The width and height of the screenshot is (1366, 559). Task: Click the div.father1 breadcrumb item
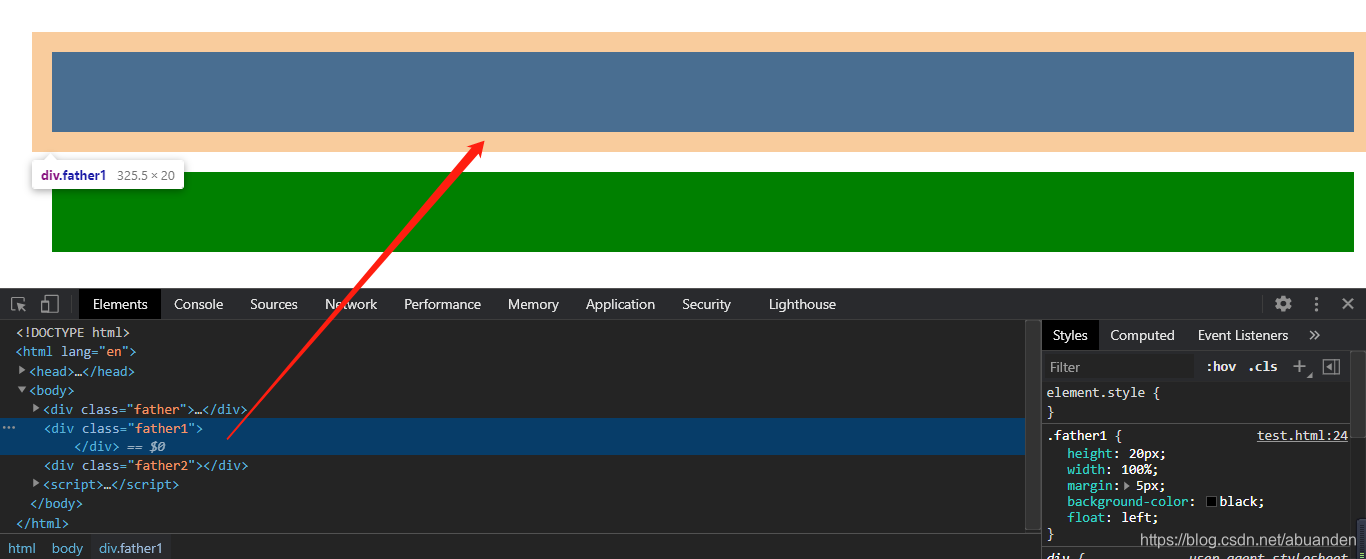click(x=130, y=548)
